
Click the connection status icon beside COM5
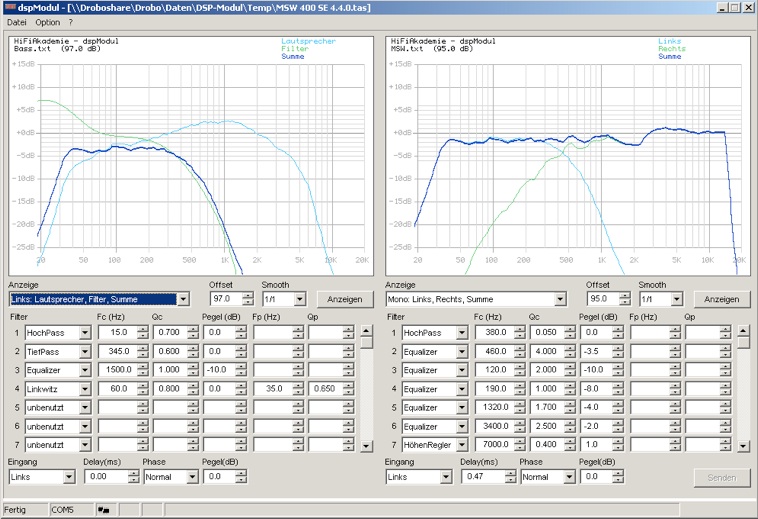[103, 510]
